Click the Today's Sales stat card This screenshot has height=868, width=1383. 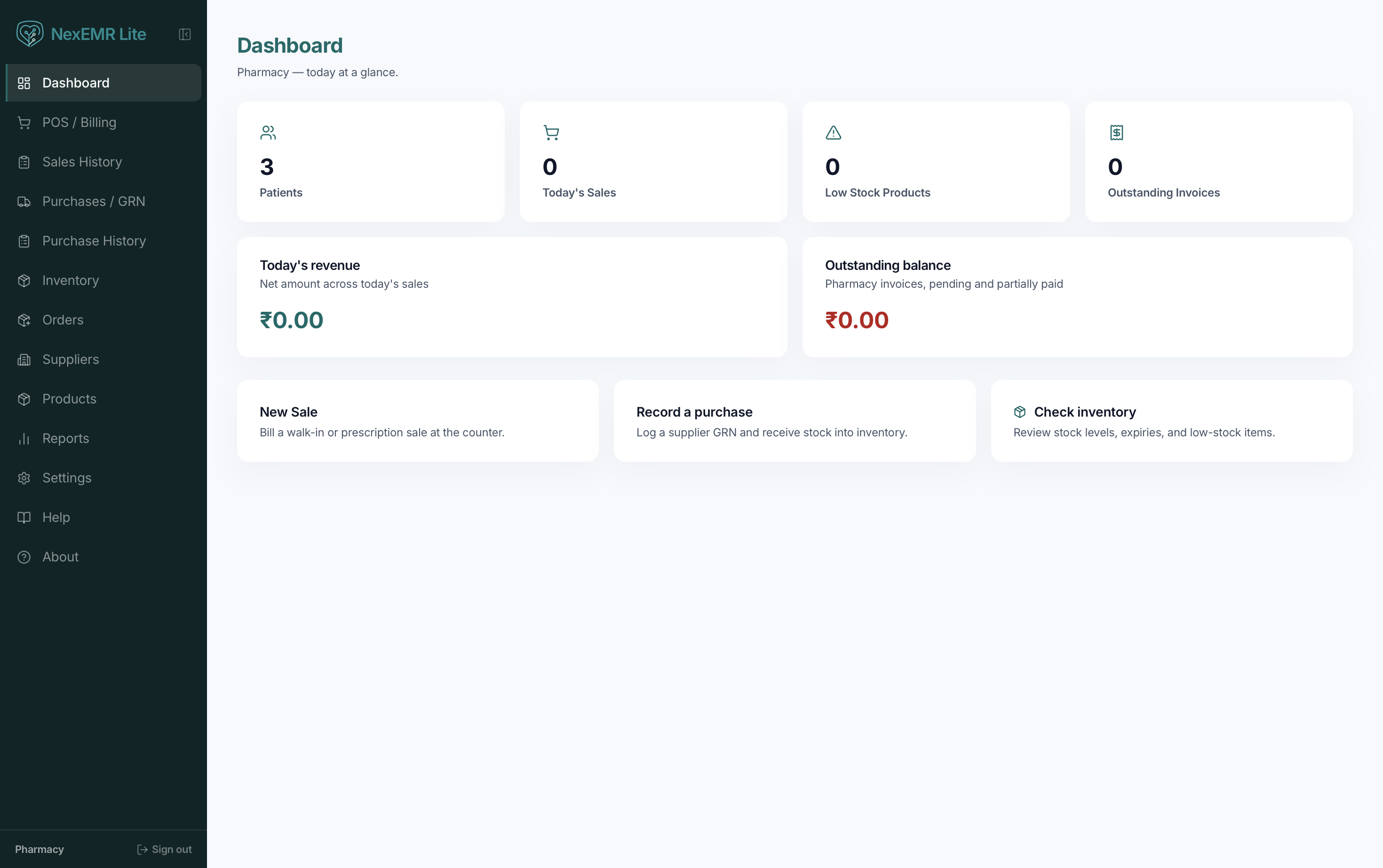(653, 162)
